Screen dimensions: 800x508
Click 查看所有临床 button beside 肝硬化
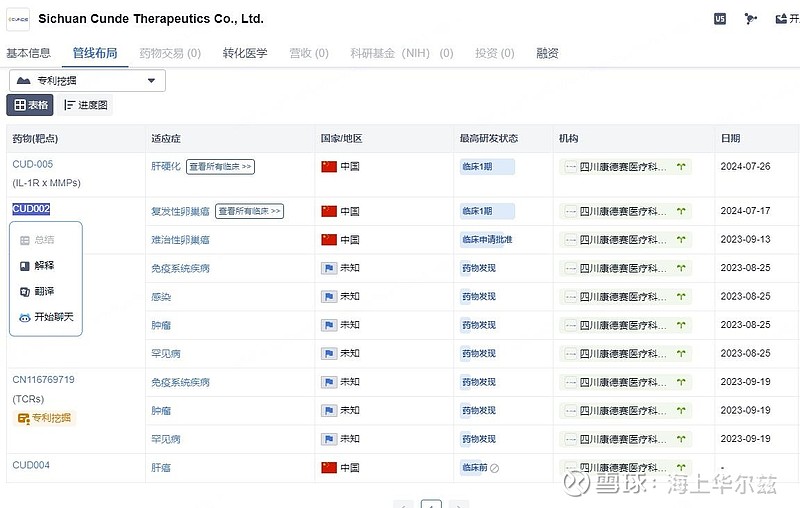tap(220, 167)
